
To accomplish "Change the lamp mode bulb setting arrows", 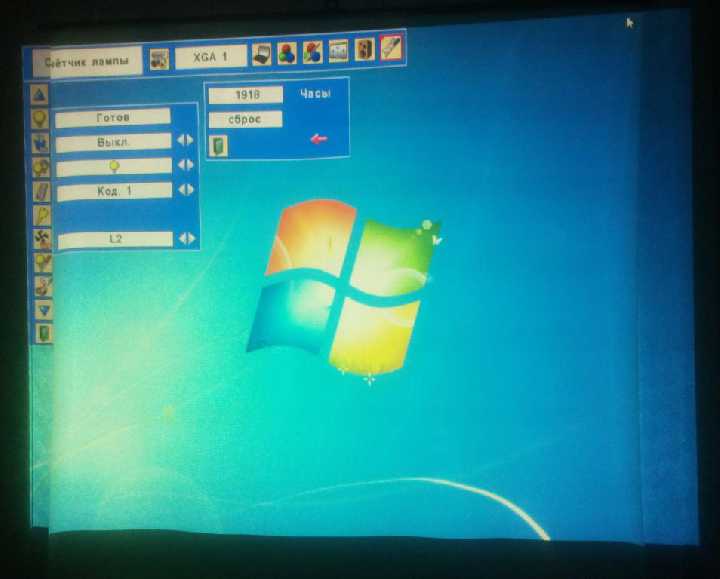I will click(x=186, y=164).
